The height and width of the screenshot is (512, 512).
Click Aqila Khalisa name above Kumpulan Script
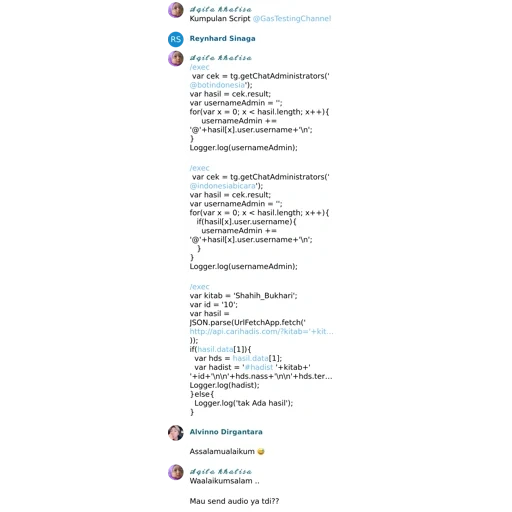[220, 9]
